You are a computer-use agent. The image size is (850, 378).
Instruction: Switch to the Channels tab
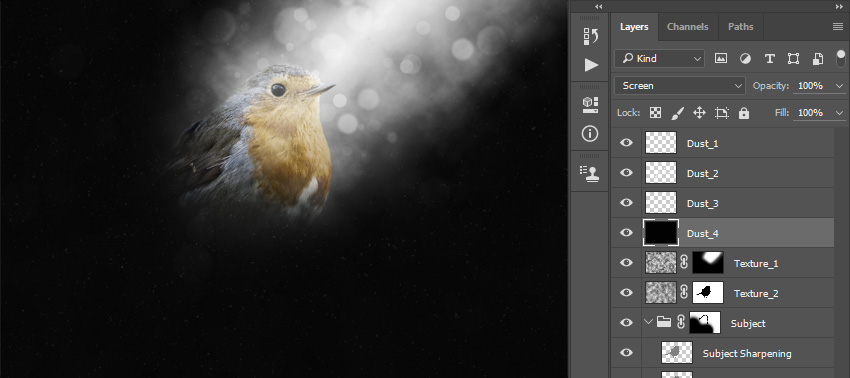[x=687, y=27]
